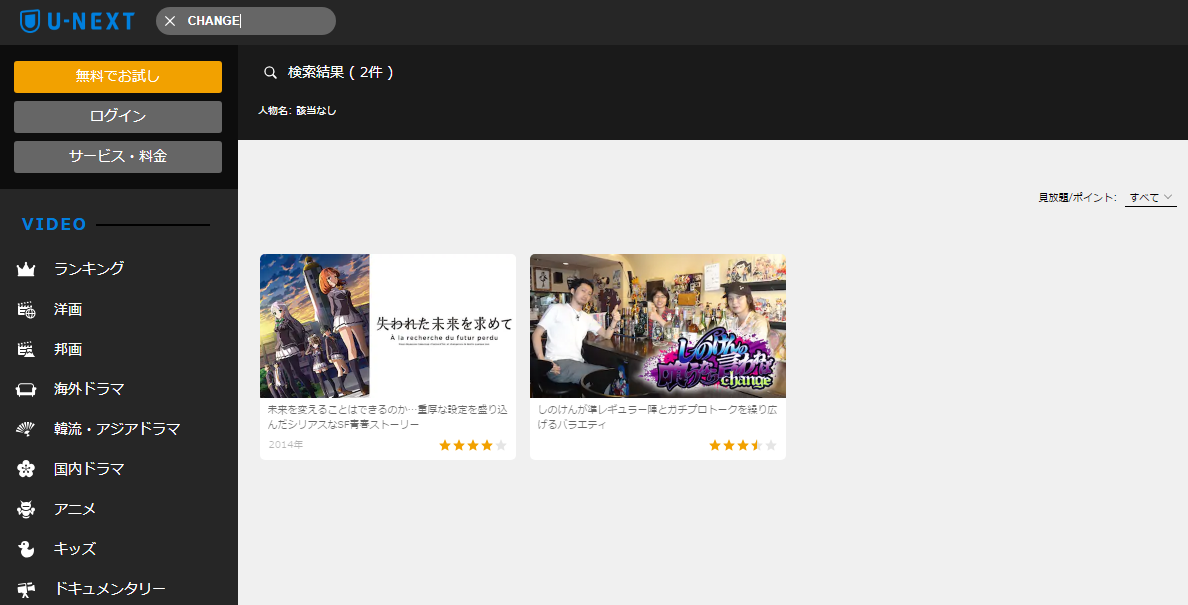Click the 海外ドラマ sofa icon
The width and height of the screenshot is (1188, 605).
tap(27, 389)
